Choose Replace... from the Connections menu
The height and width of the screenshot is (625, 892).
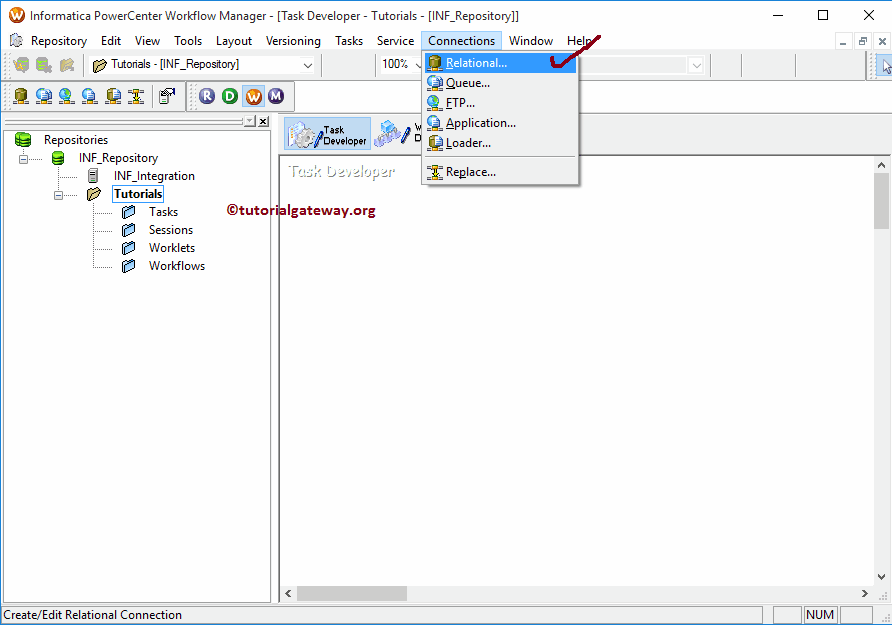coord(501,172)
